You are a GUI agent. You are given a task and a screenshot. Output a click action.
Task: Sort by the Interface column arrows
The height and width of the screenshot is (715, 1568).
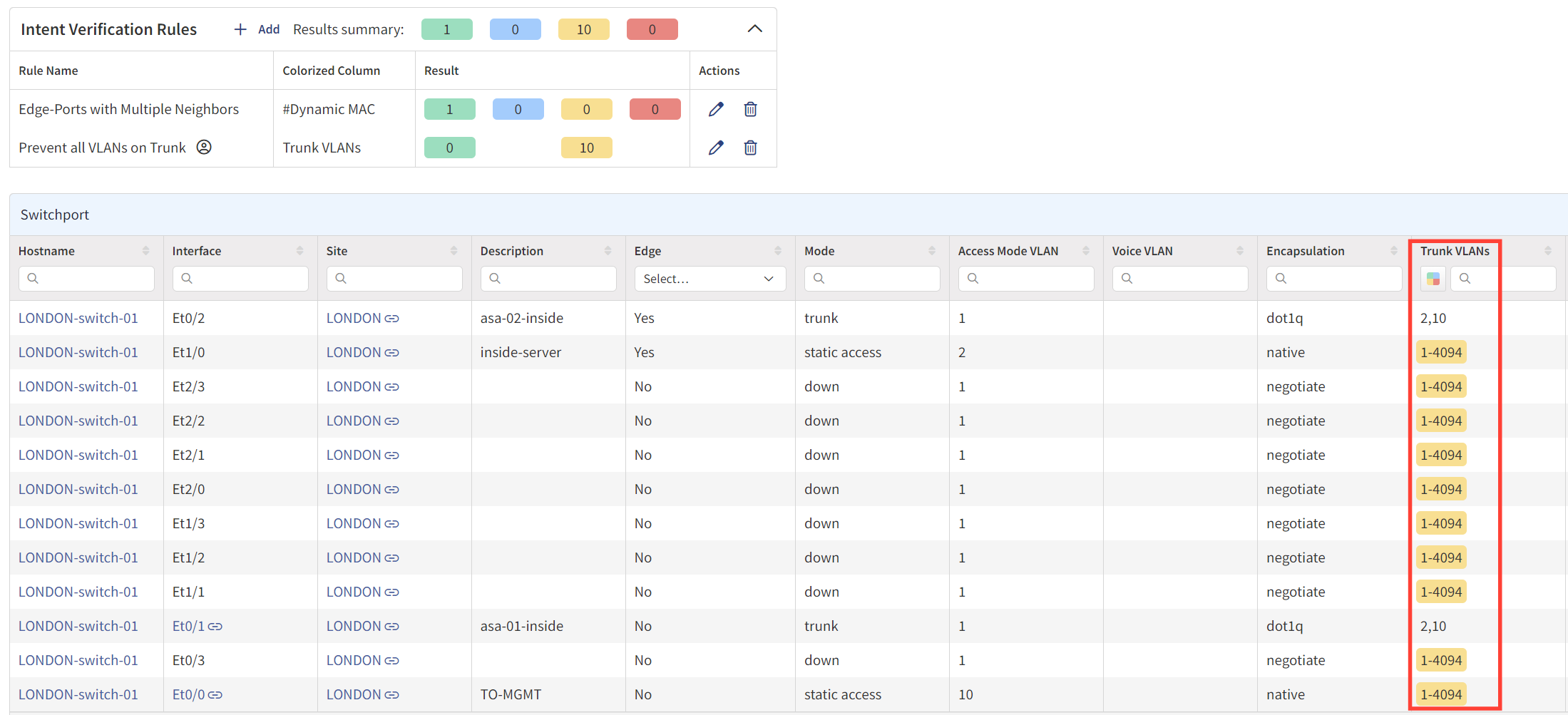300,251
